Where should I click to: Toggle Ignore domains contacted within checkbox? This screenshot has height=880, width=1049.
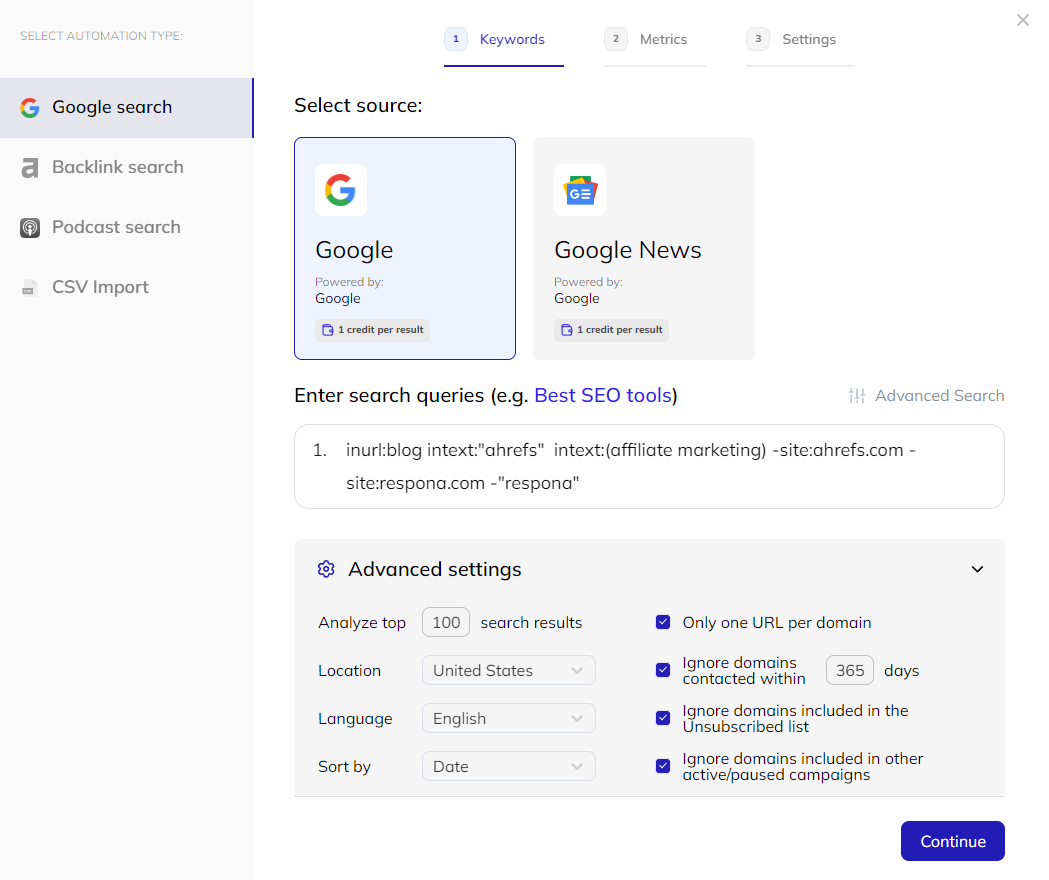663,670
